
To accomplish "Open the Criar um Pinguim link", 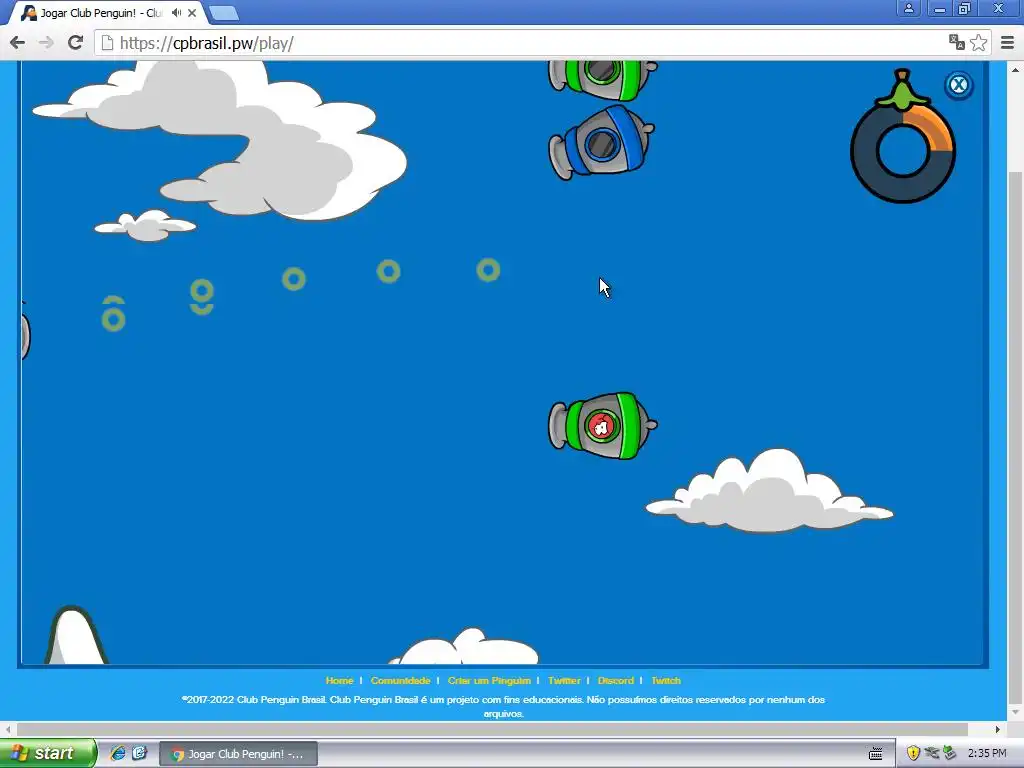I will (x=489, y=680).
